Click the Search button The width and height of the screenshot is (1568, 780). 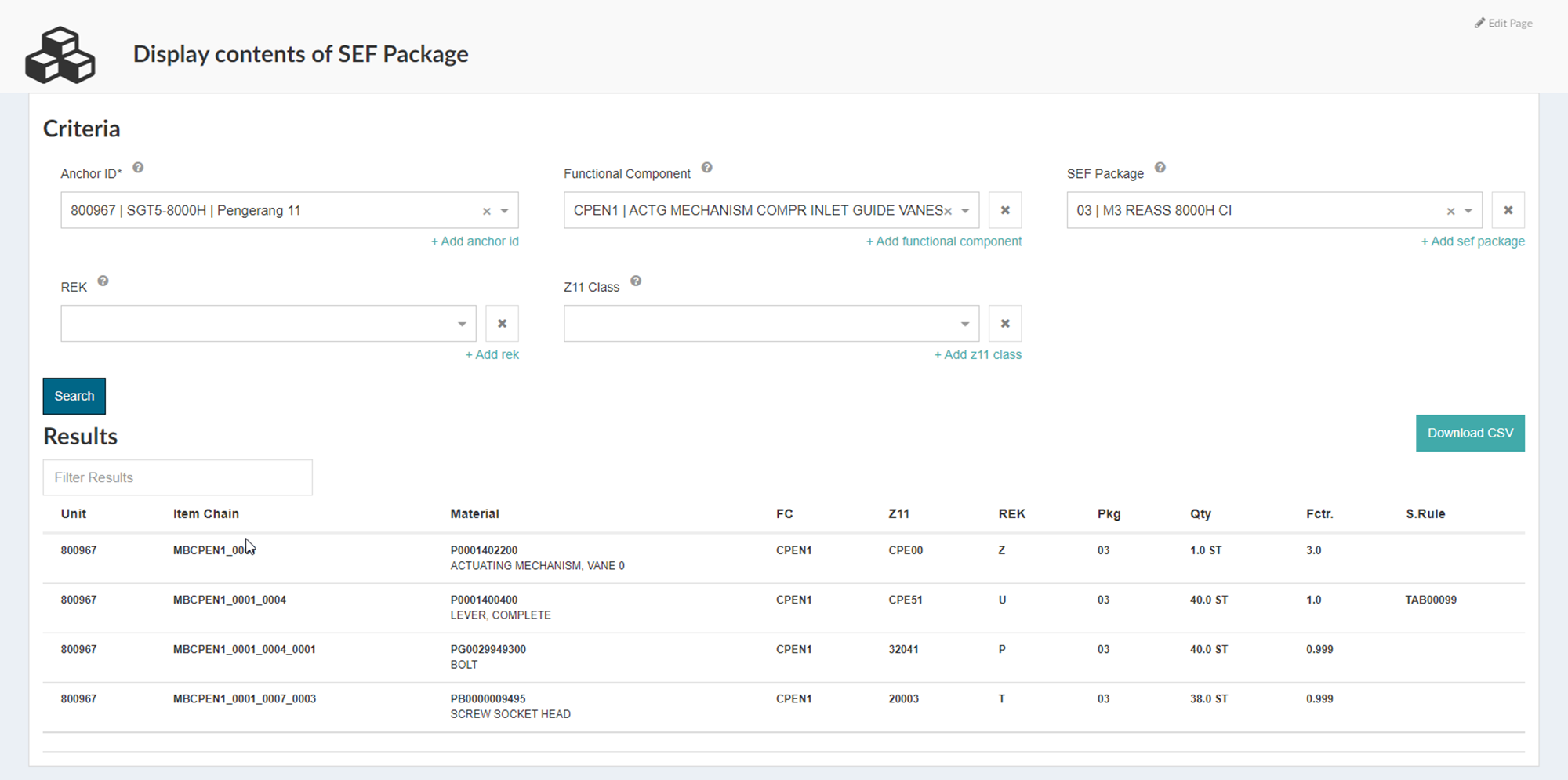[74, 396]
